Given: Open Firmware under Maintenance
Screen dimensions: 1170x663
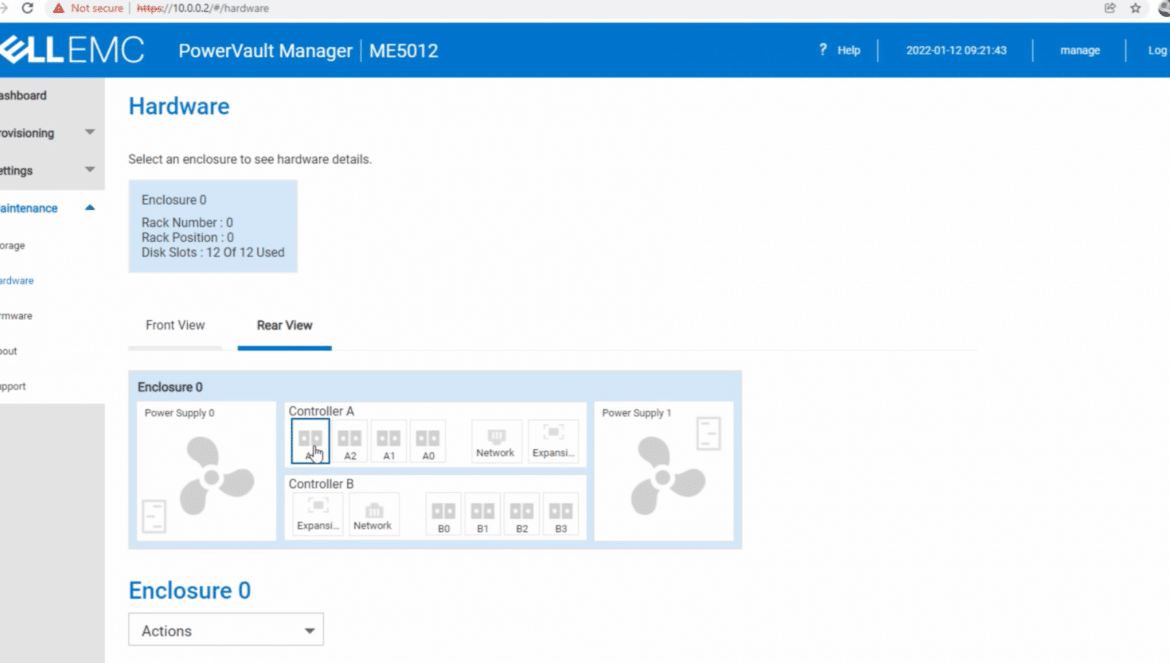Looking at the screenshot, I should [x=16, y=315].
